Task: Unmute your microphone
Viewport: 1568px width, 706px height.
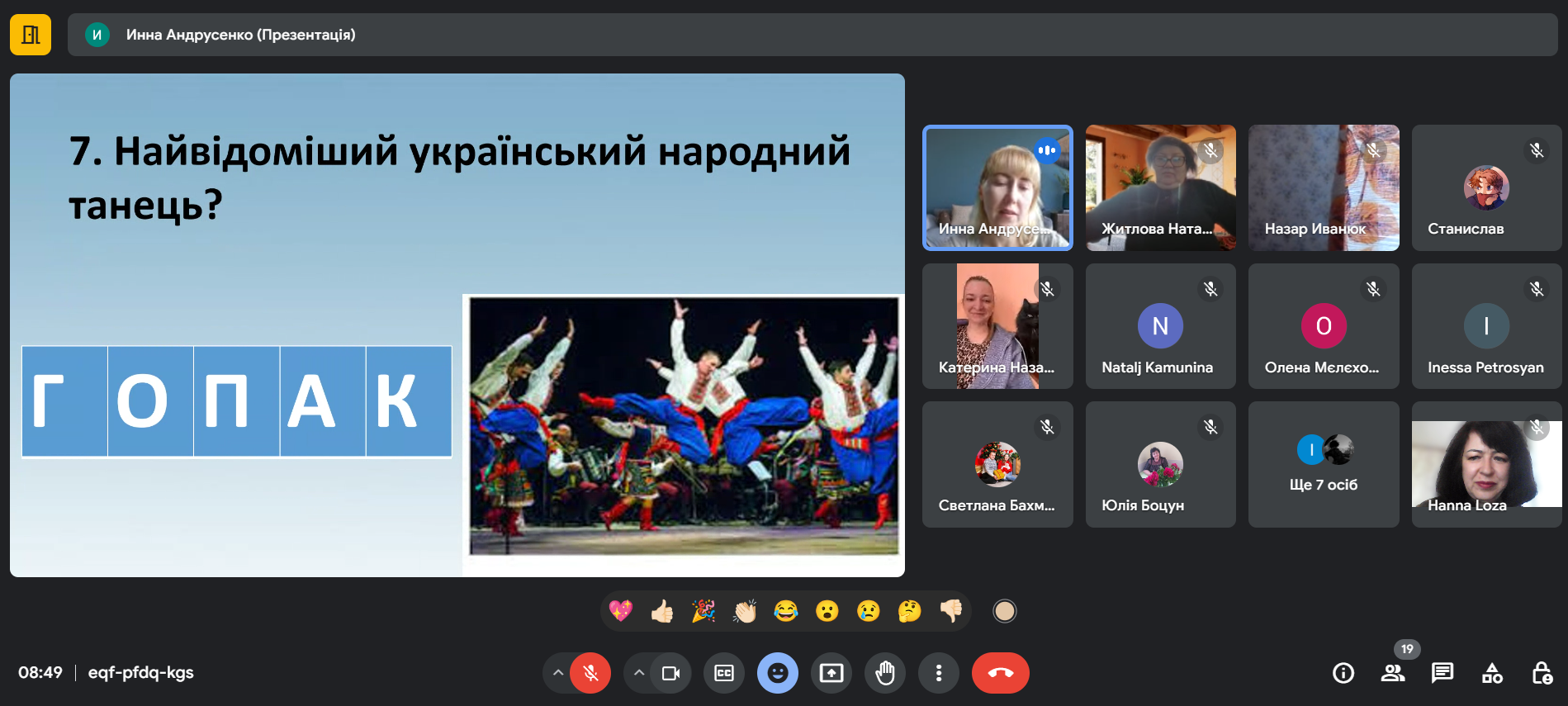Action: click(x=590, y=673)
